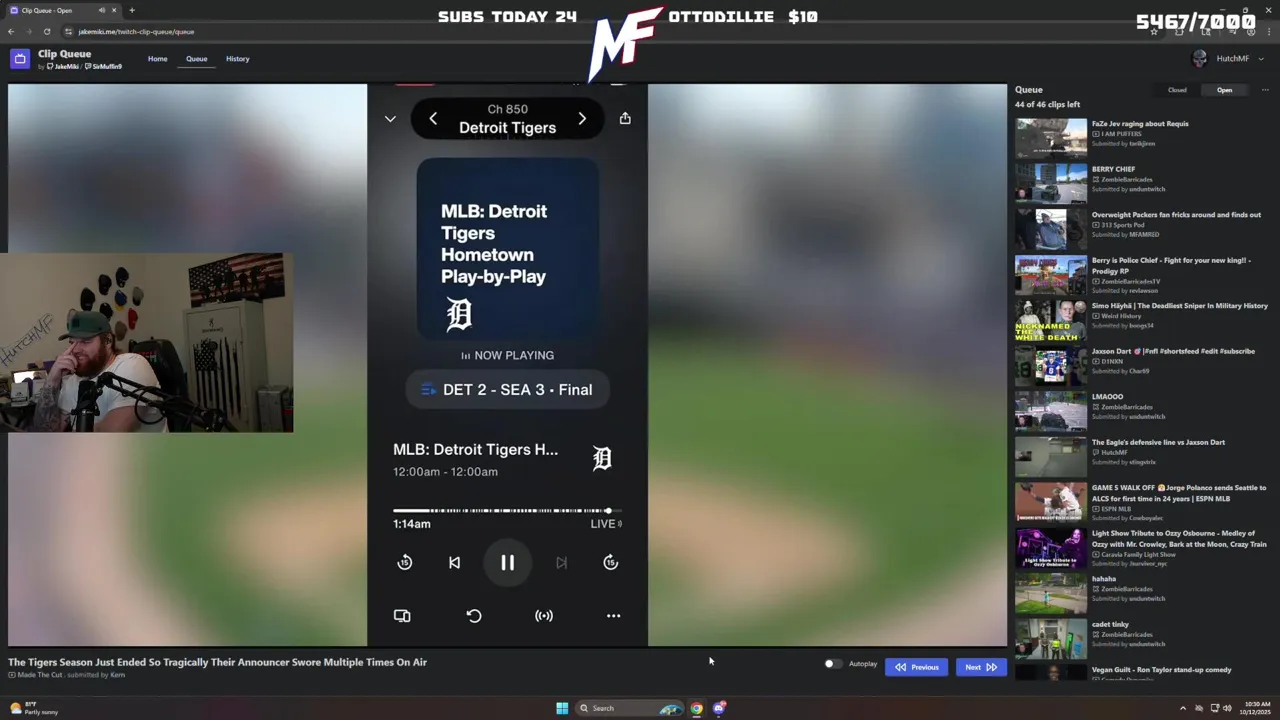
Task: Click the greyed-out next track icon
Action: (561, 563)
